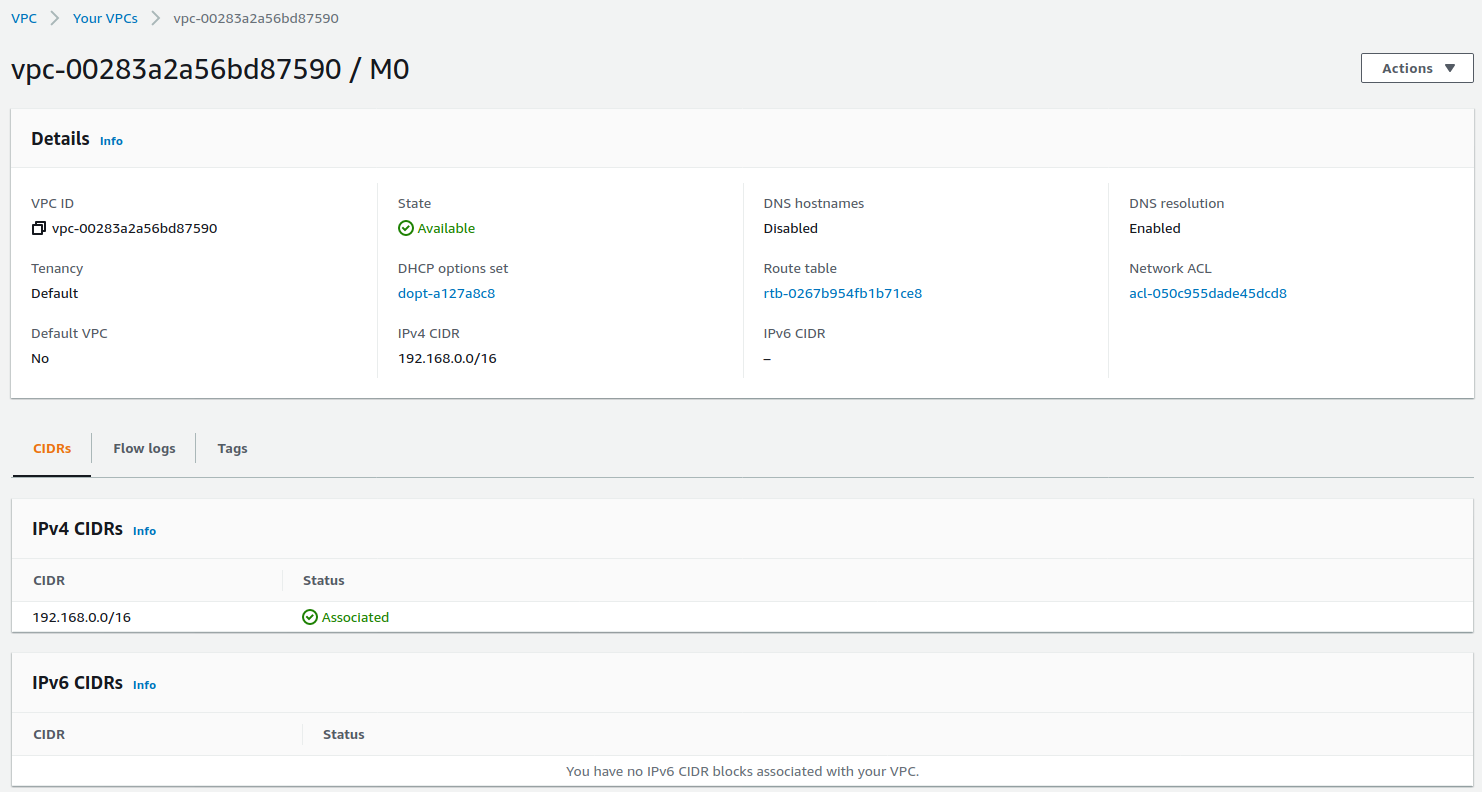Click the IPv4 Status column header

pyautogui.click(x=323, y=580)
